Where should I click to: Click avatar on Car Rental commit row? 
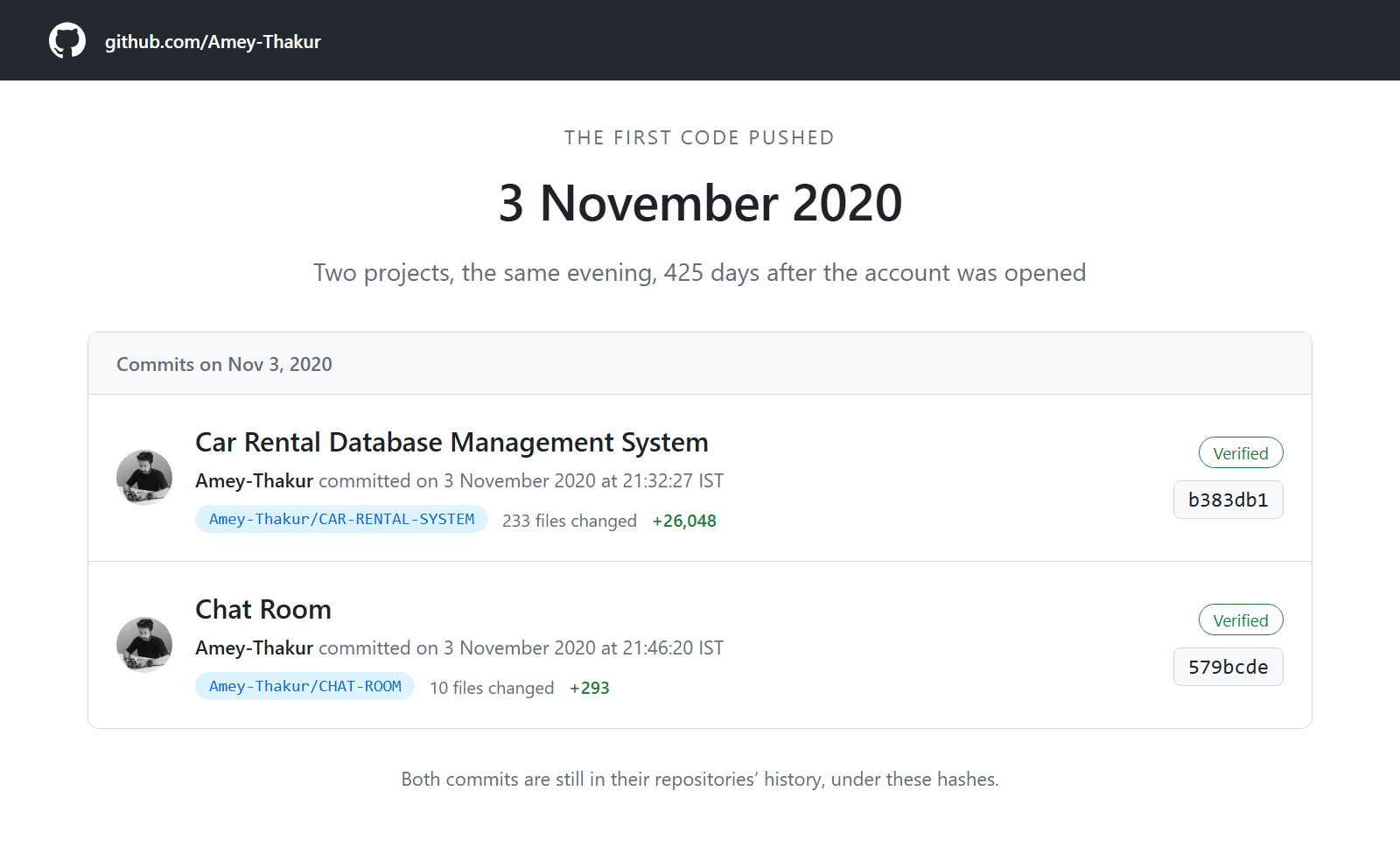[144, 478]
